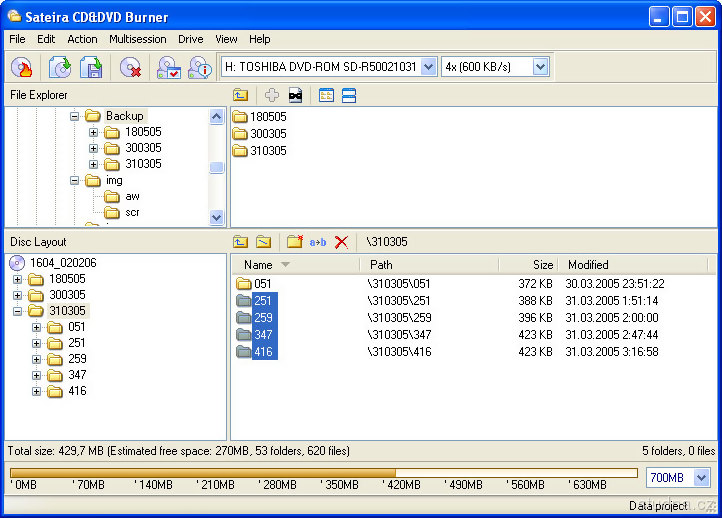Click the Disc info icon
Viewport: 722px width, 518px height.
[x=199, y=67]
